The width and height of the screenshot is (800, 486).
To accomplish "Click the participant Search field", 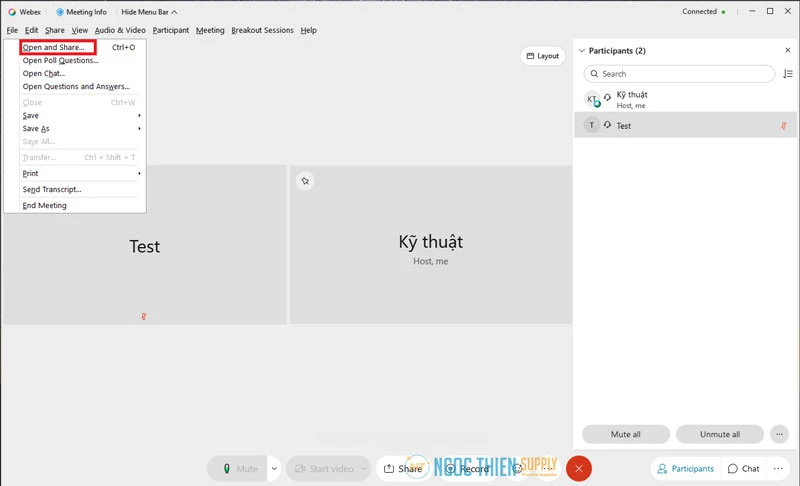I will pyautogui.click(x=679, y=74).
